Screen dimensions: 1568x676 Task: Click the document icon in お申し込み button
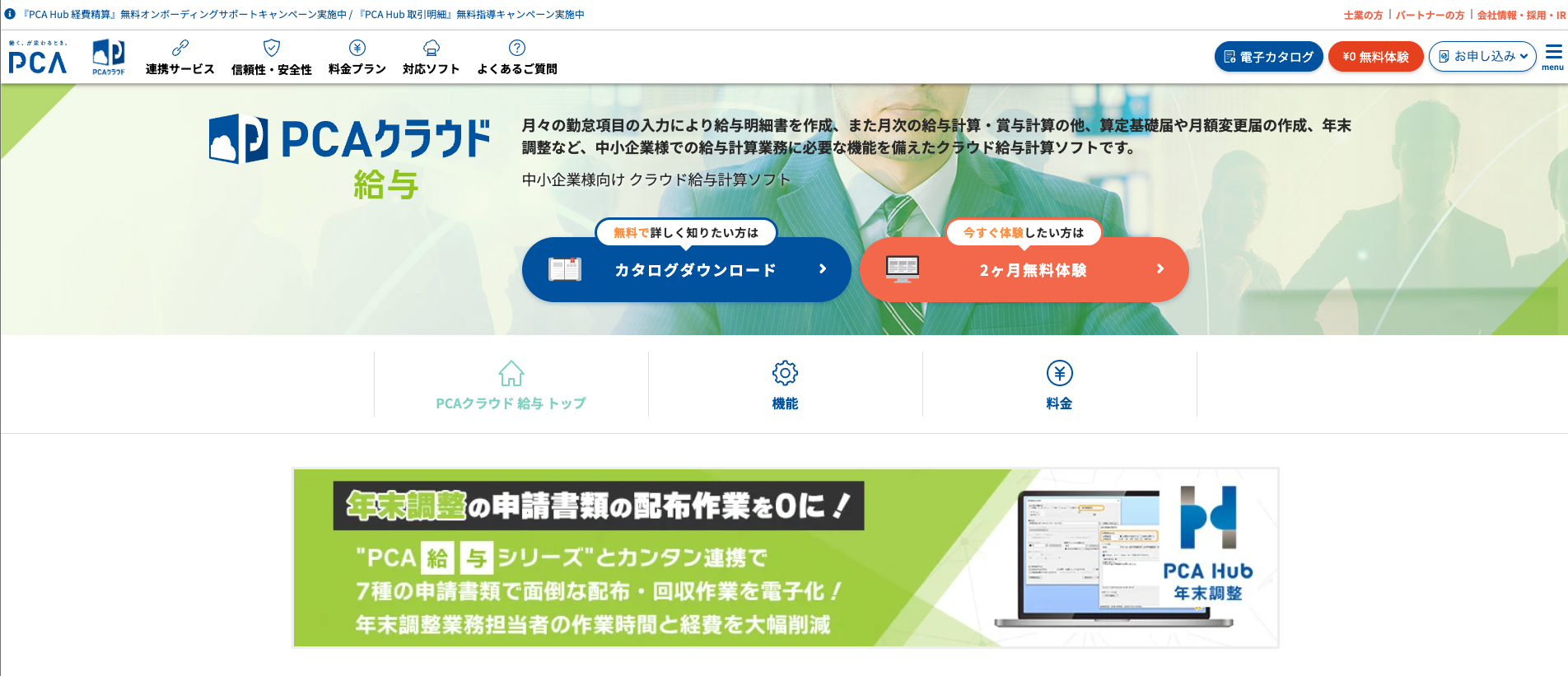click(x=1444, y=57)
